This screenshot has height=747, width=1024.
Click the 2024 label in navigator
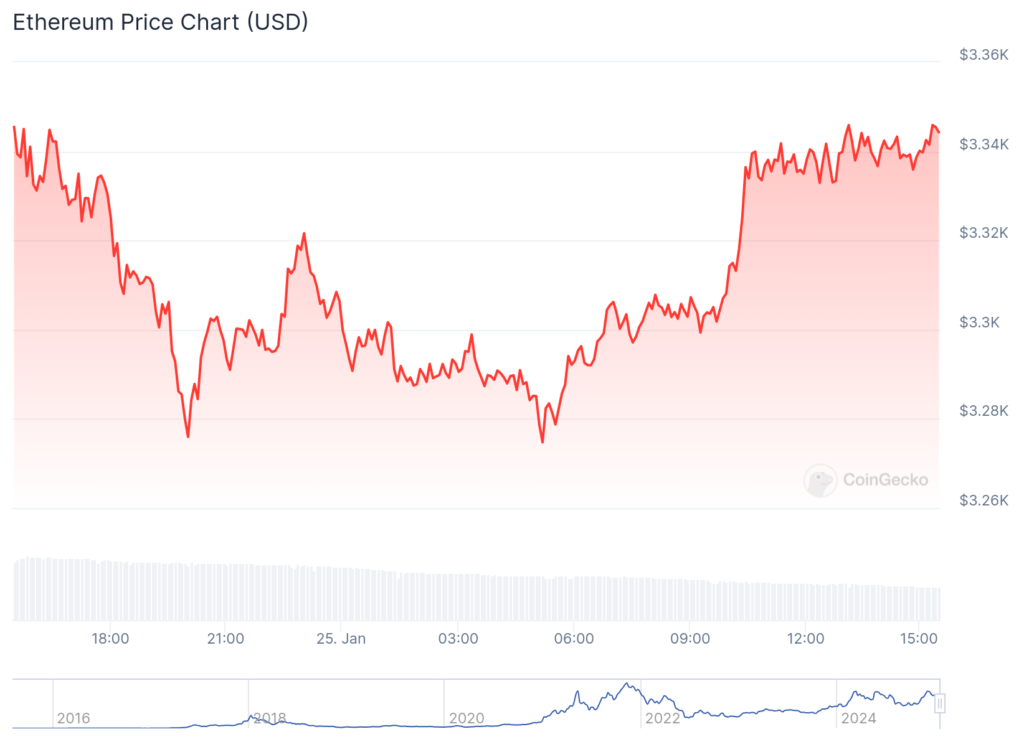pos(859,718)
